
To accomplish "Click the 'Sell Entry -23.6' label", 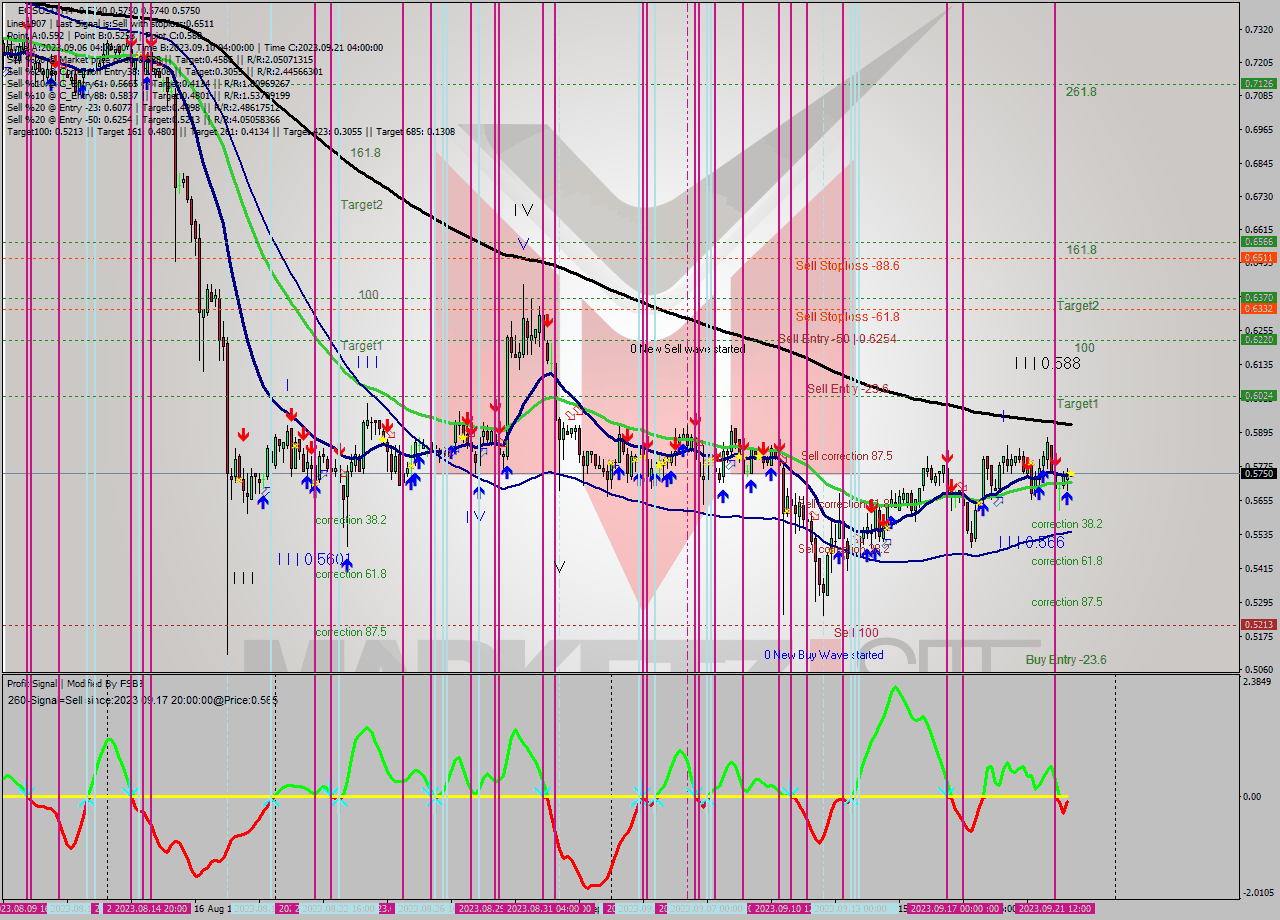I will 848,388.
